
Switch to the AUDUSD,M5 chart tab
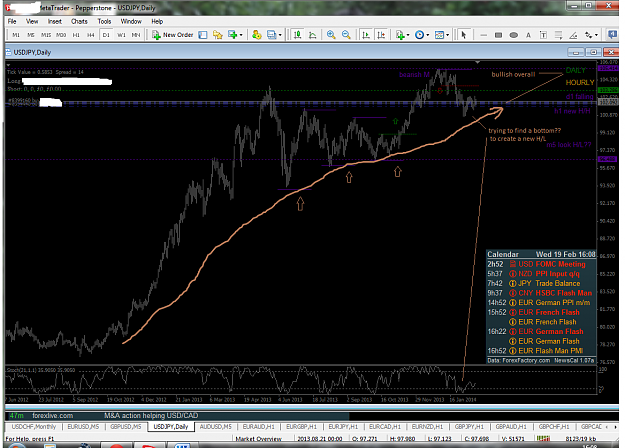[216, 427]
